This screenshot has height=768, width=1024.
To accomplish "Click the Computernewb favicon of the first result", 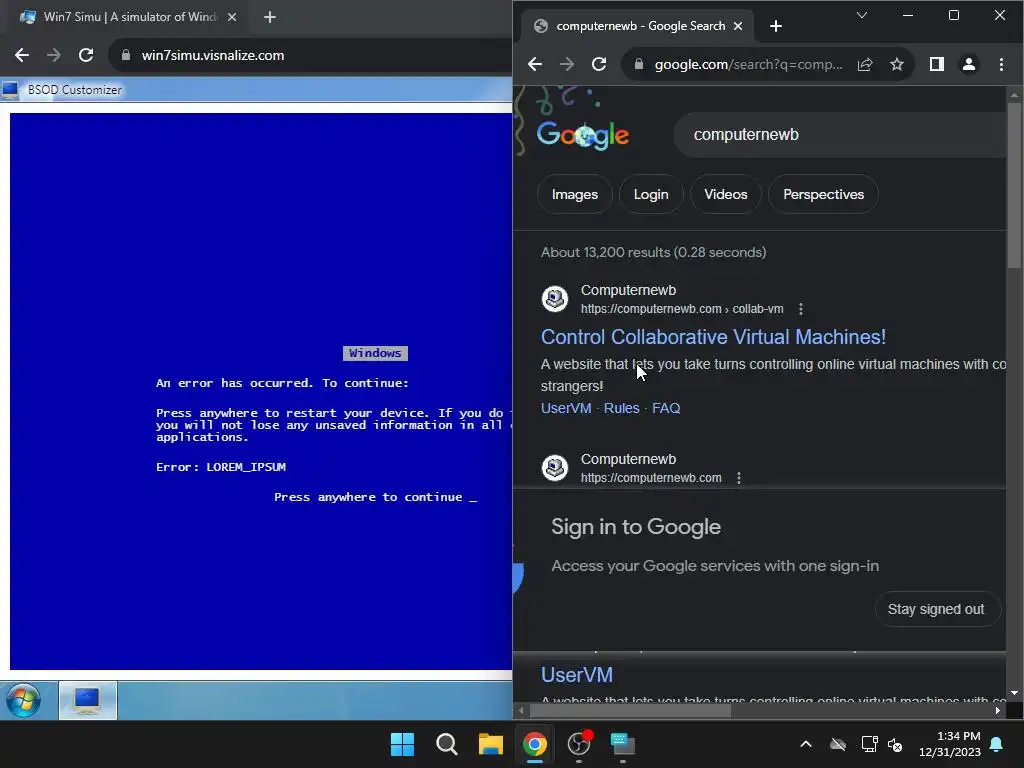I will tap(555, 299).
